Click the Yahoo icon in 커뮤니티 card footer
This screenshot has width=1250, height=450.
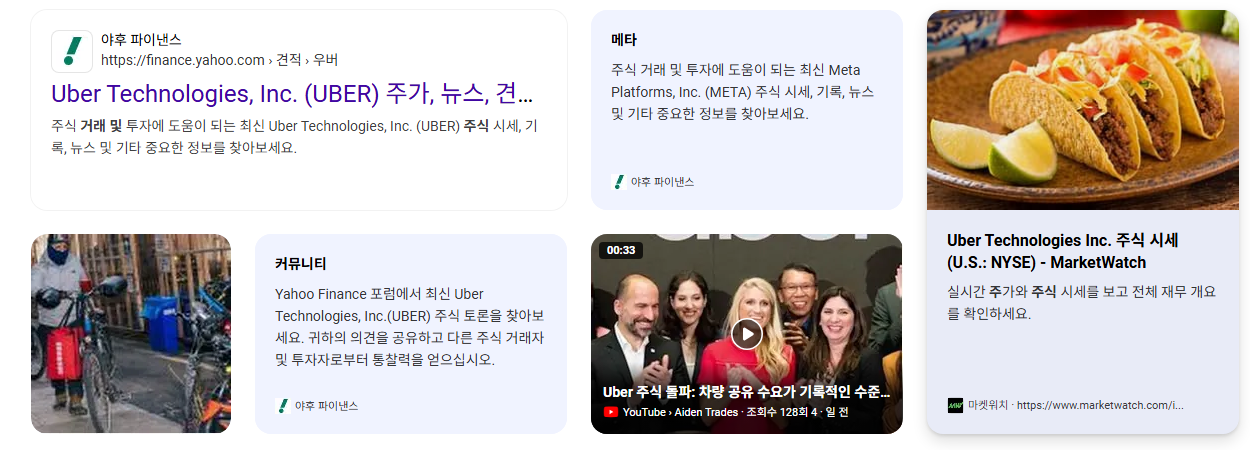(x=282, y=406)
